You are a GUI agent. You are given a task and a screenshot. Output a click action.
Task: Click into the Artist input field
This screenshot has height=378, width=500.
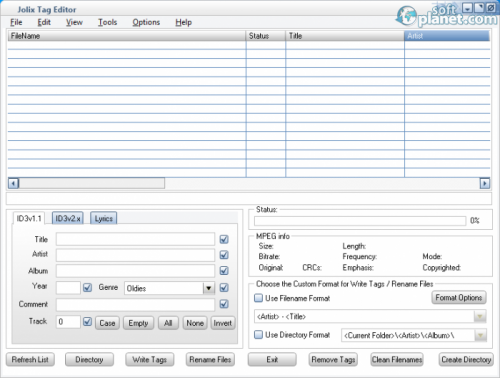point(135,255)
